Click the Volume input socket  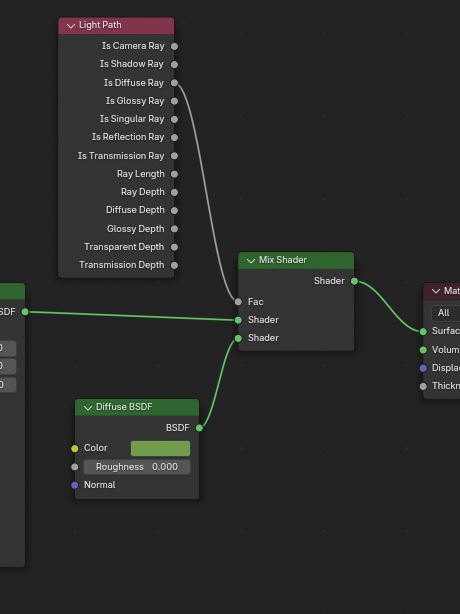423,350
